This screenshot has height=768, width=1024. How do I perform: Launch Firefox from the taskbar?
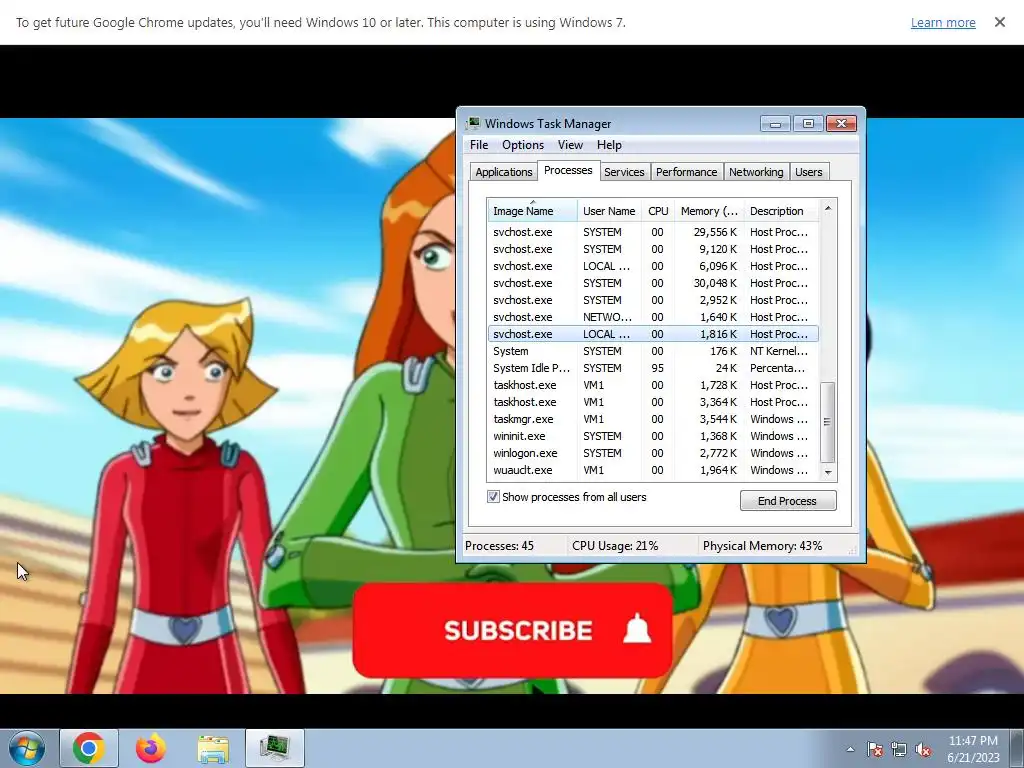click(x=151, y=748)
